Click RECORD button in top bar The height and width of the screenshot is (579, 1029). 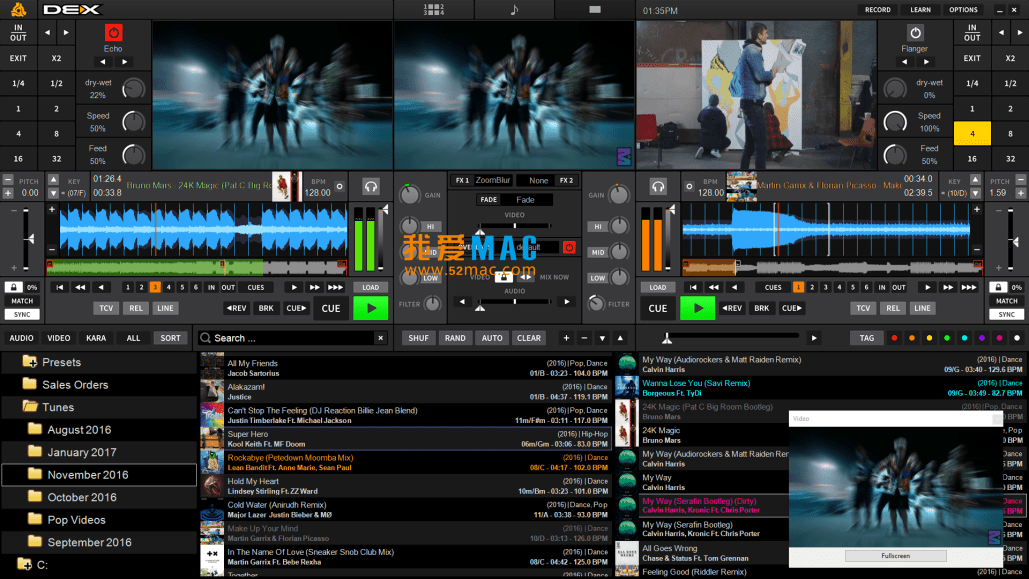(877, 10)
